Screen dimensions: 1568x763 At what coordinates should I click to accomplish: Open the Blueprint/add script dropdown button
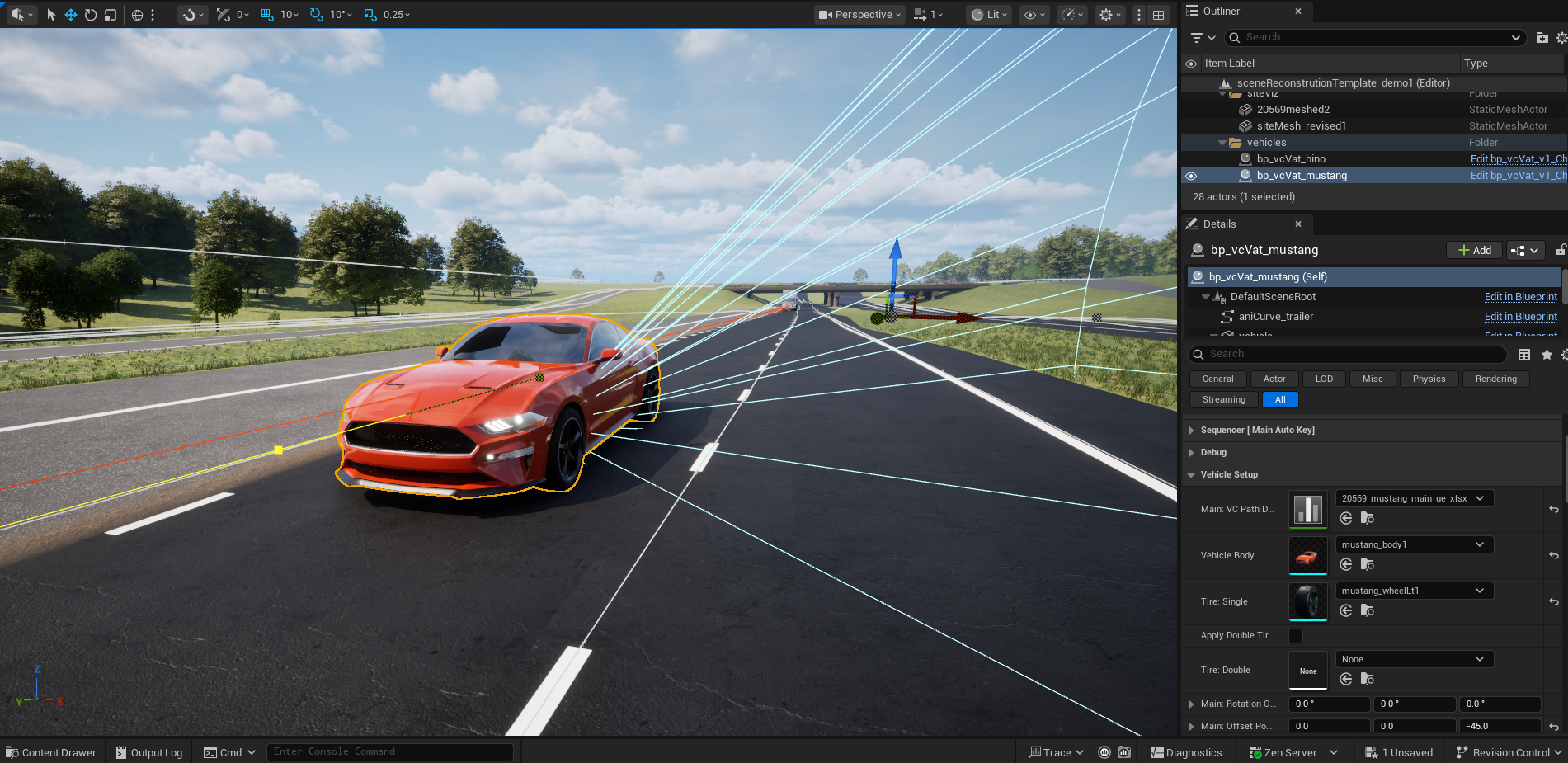pyautogui.click(x=1525, y=251)
